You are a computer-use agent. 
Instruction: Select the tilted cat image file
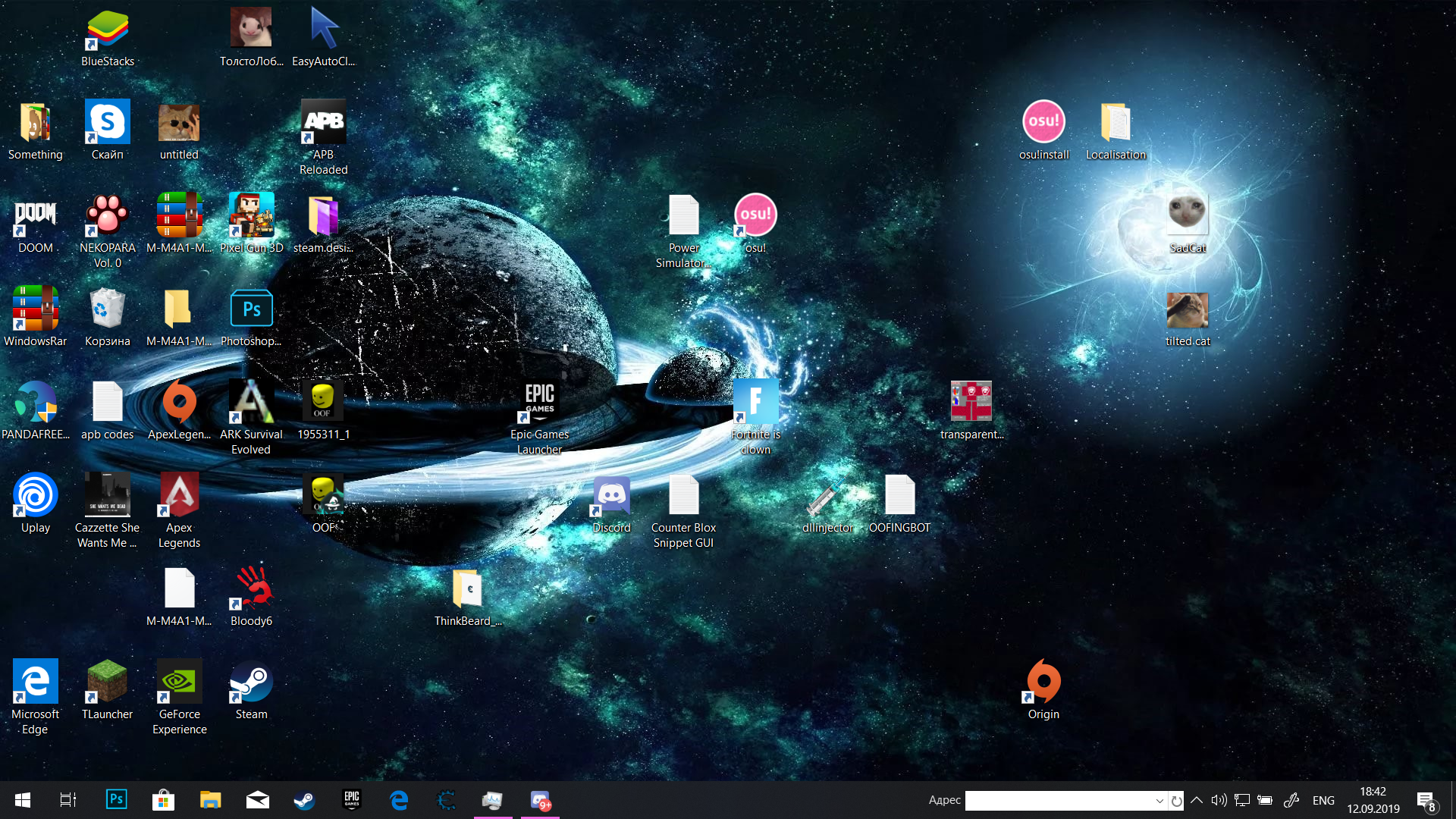[1188, 318]
